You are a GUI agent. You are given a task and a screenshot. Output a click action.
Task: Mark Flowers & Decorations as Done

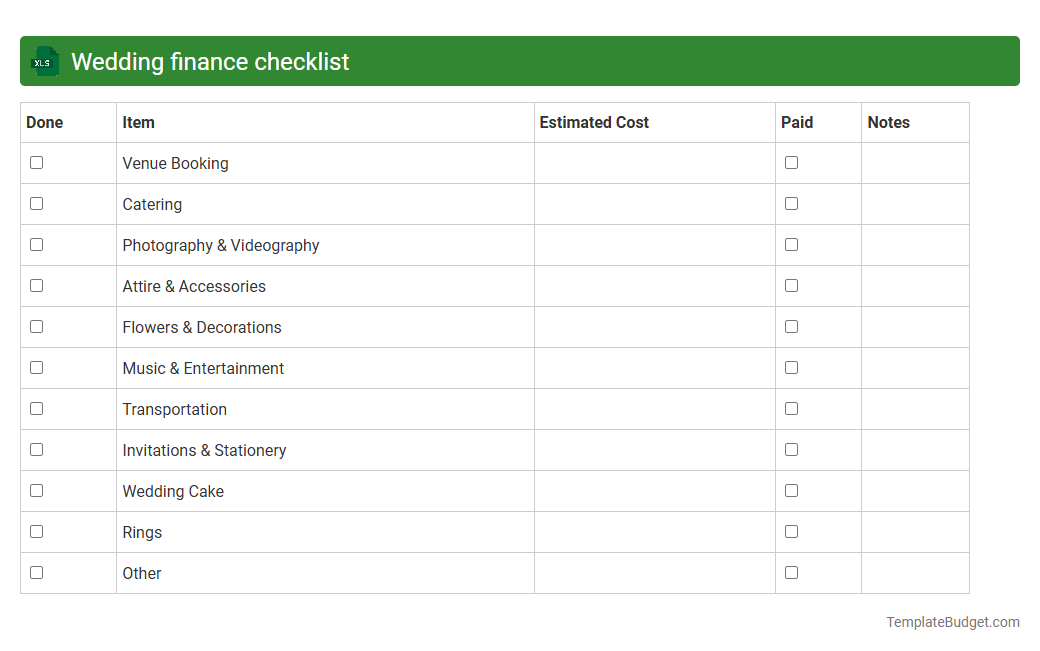coord(36,326)
